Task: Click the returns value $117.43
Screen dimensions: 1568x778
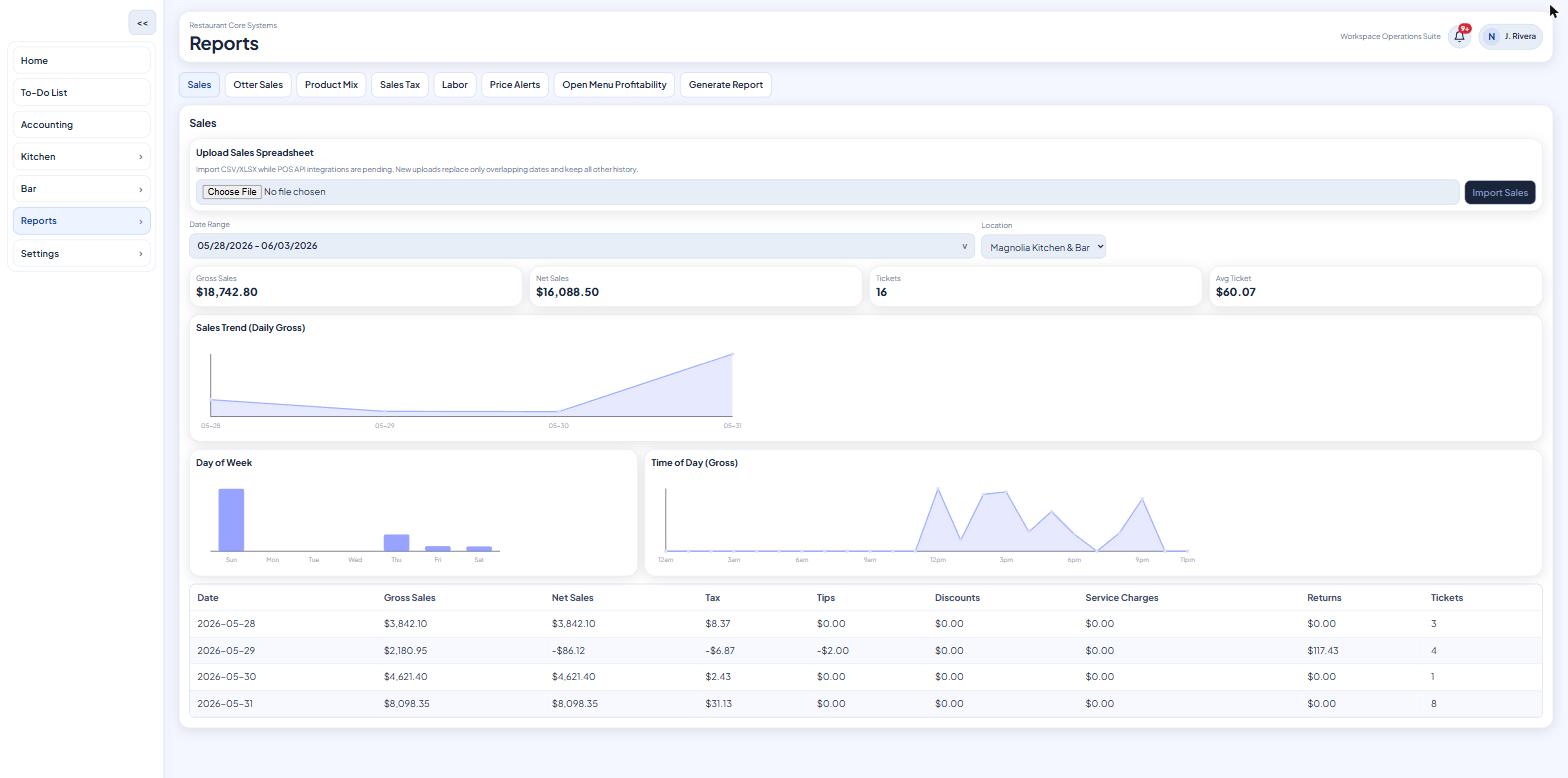Action: (1322, 651)
